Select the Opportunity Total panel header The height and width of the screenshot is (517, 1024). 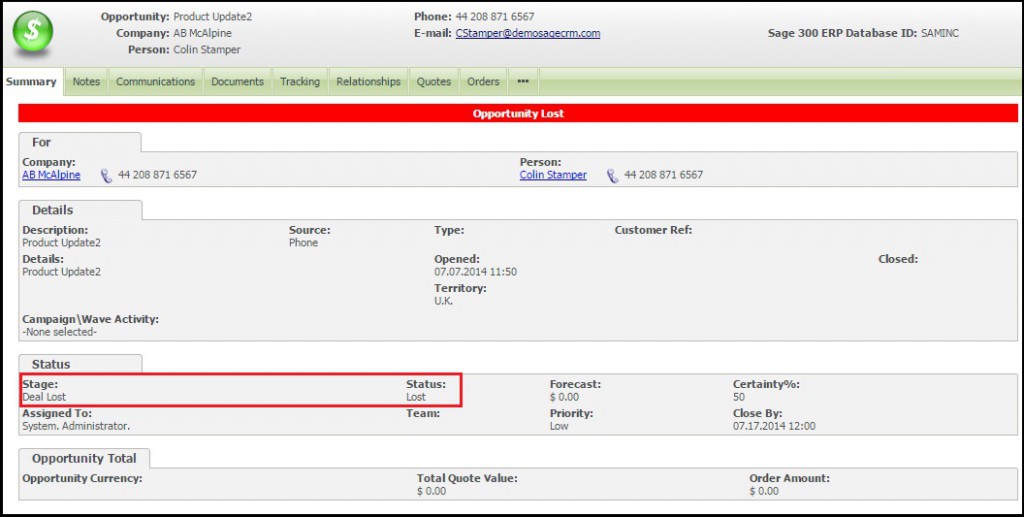(x=84, y=458)
